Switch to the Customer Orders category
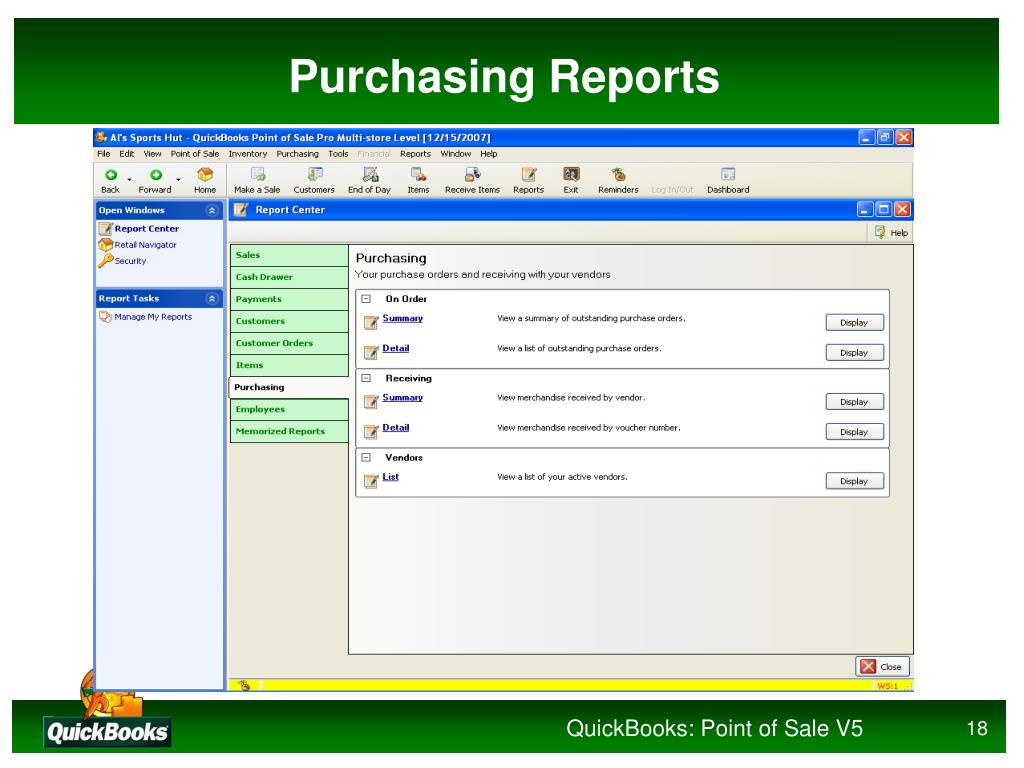This screenshot has height=768, width=1024. 289,343
